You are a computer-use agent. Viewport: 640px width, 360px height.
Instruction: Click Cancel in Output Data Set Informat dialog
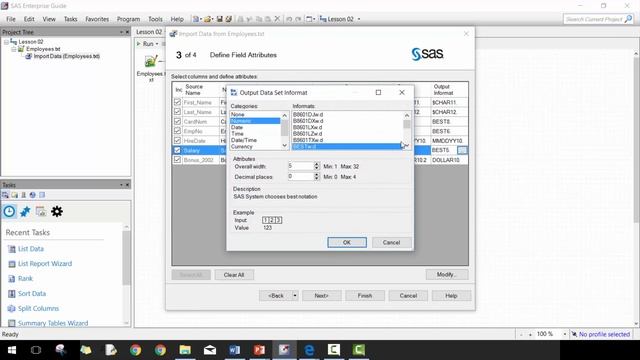[391, 242]
